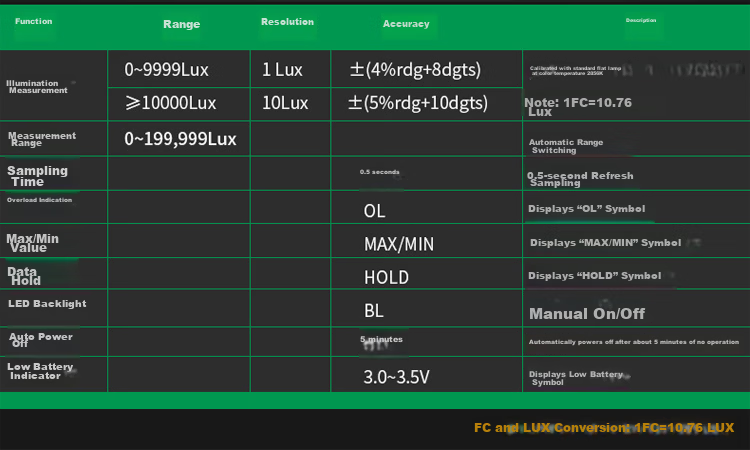
Task: Click the '10Lux' resolution cell
Action: (285, 103)
